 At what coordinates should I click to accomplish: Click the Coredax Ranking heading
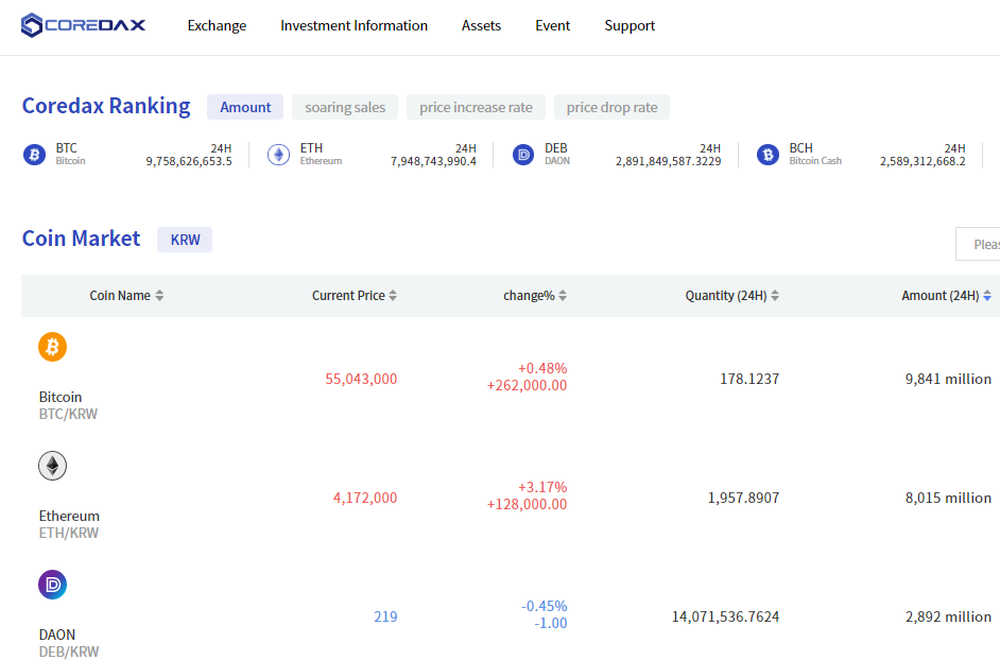pyautogui.click(x=106, y=106)
